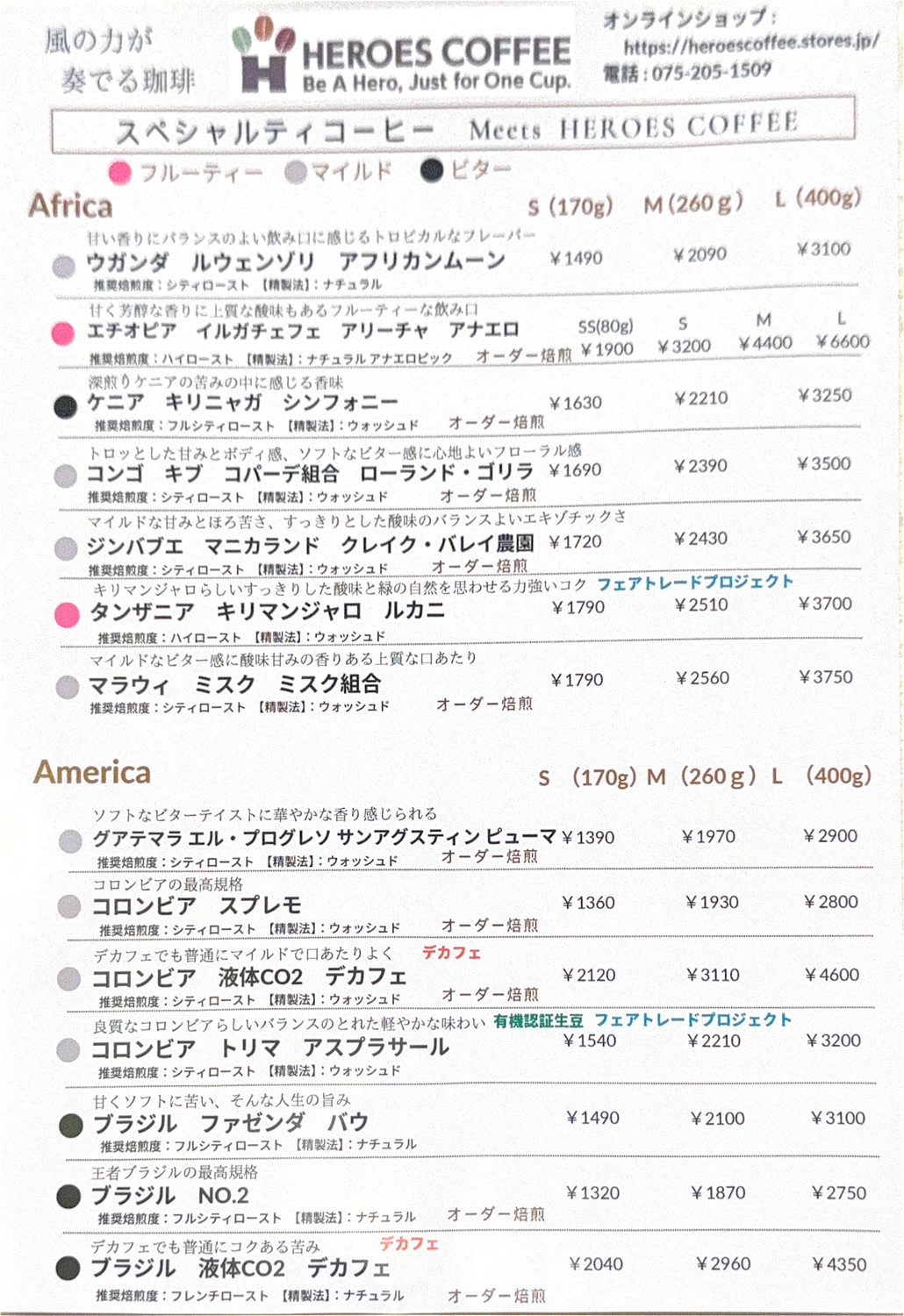The width and height of the screenshot is (904, 1316).
Task: Click the dark dot beside ブラジル ファゼンダ バウ
Action: click(x=70, y=1124)
